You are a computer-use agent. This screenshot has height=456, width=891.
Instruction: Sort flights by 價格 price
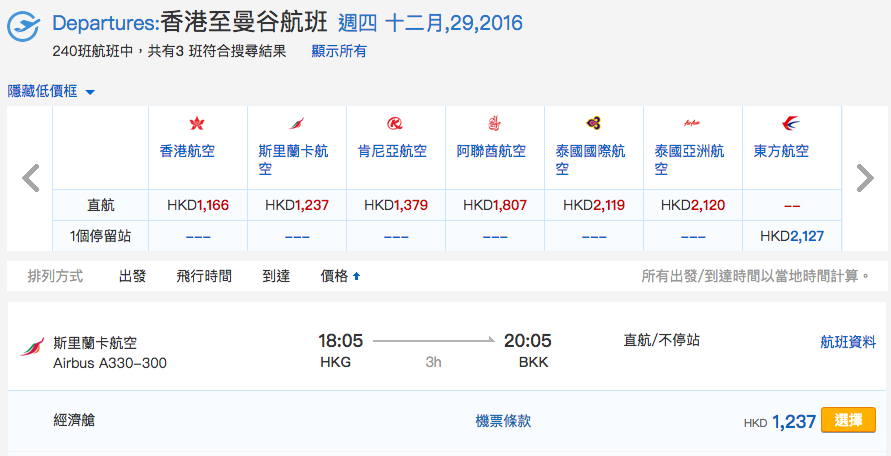pos(334,276)
